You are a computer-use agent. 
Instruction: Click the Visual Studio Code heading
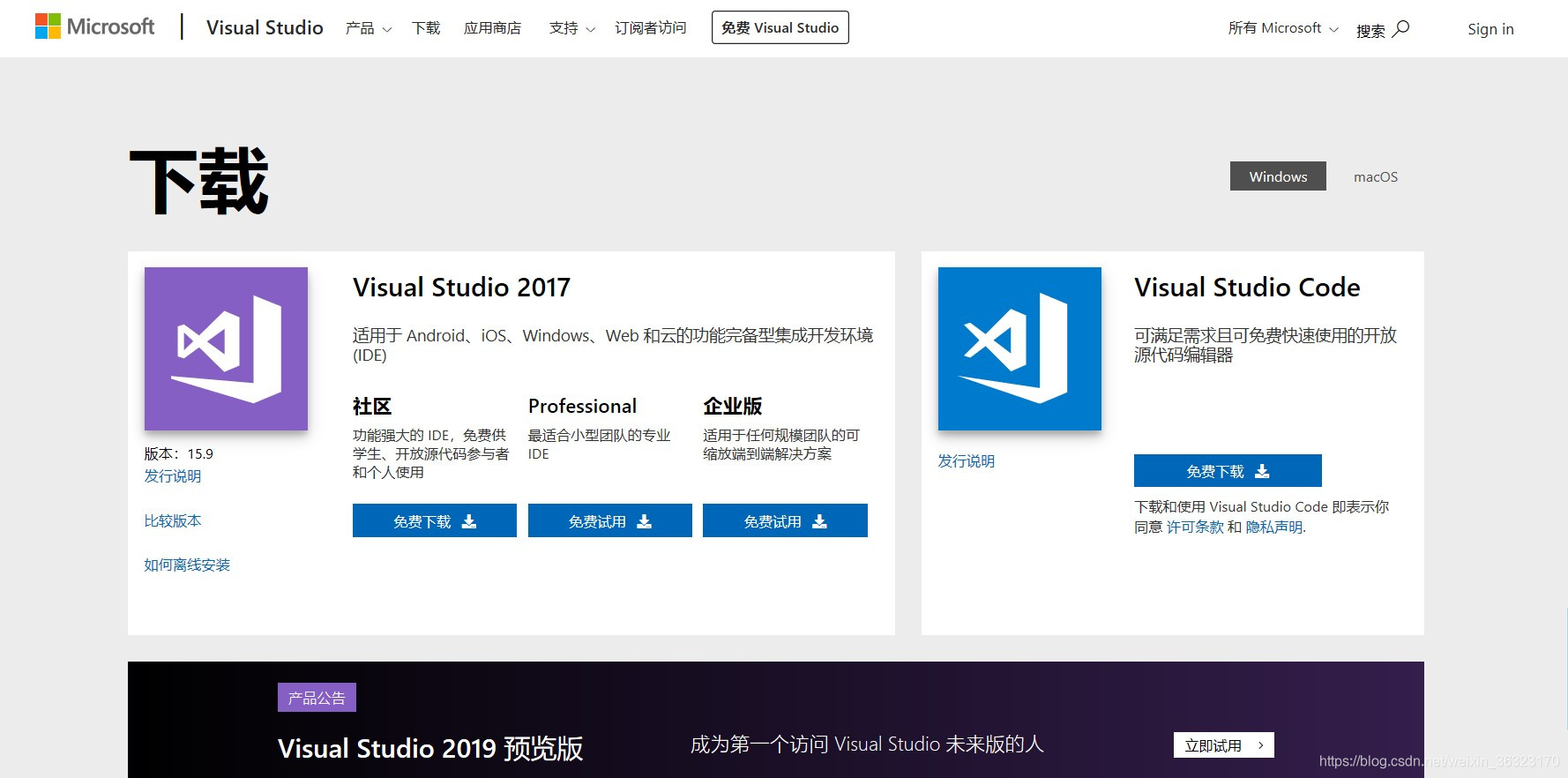pos(1247,288)
